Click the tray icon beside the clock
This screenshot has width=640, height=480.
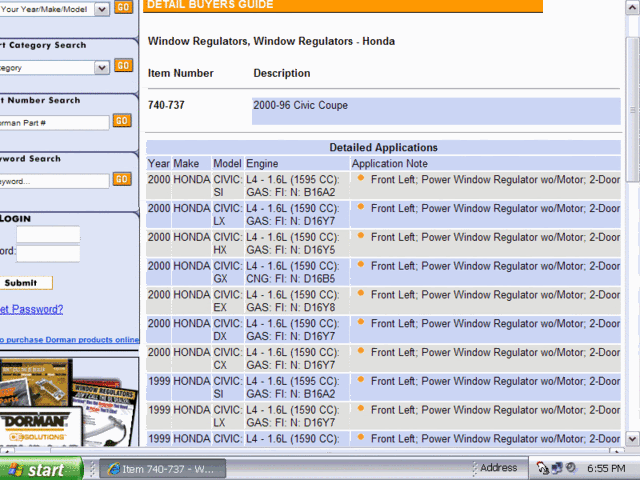click(571, 468)
